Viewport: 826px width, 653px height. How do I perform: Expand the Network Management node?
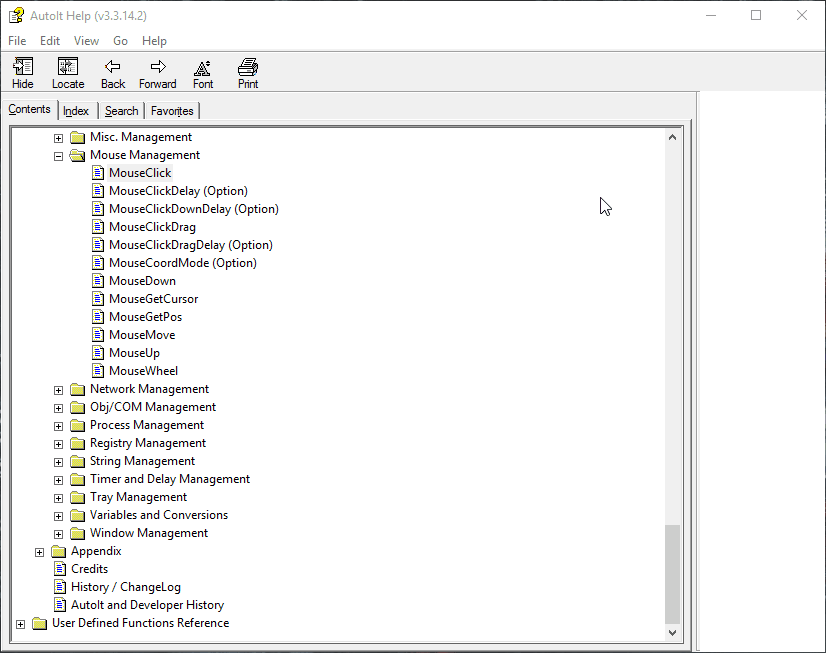[x=58, y=390]
